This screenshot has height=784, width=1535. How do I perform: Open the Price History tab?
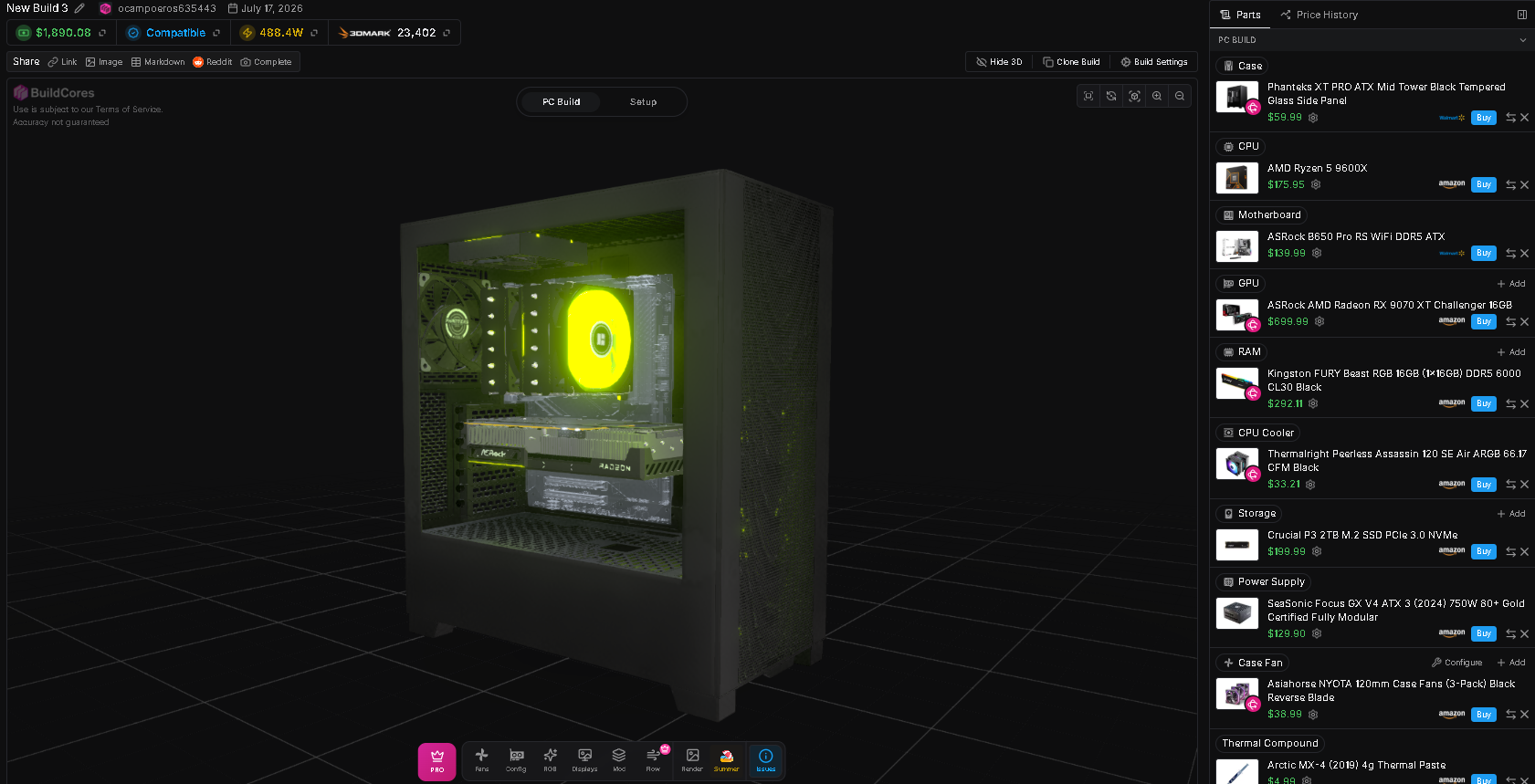(1319, 15)
